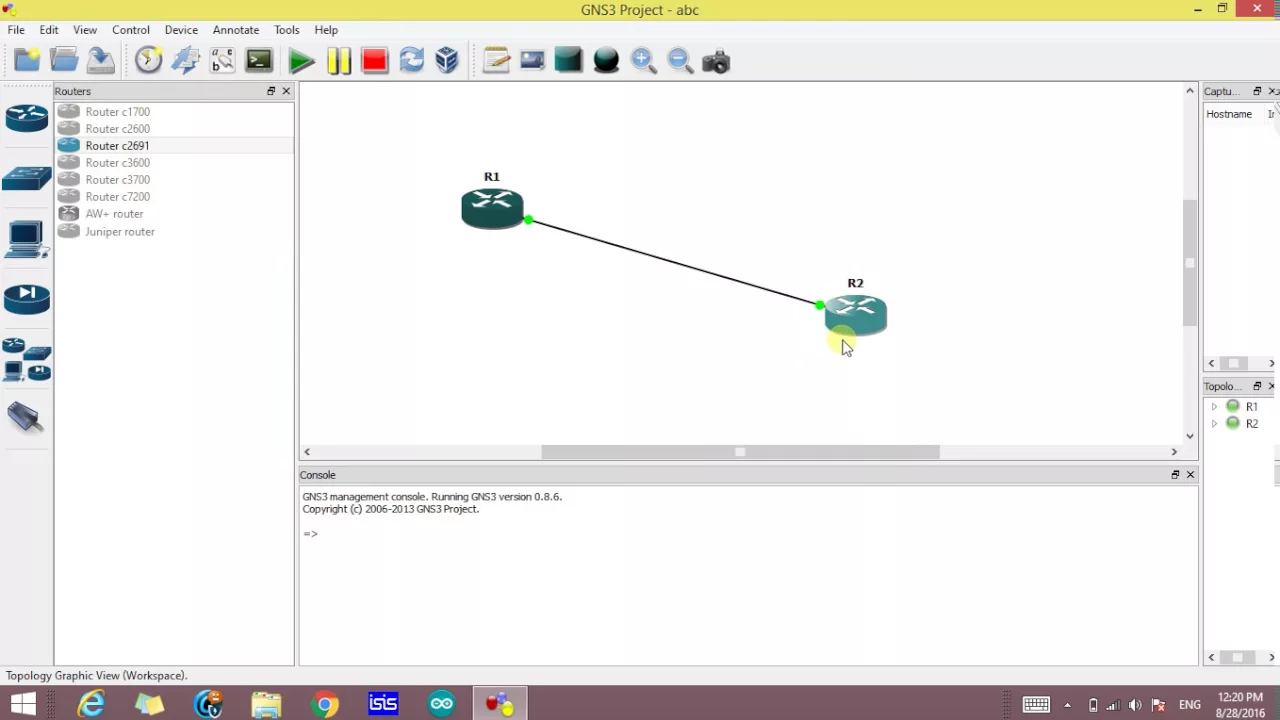Open console to all devices icon

[259, 61]
